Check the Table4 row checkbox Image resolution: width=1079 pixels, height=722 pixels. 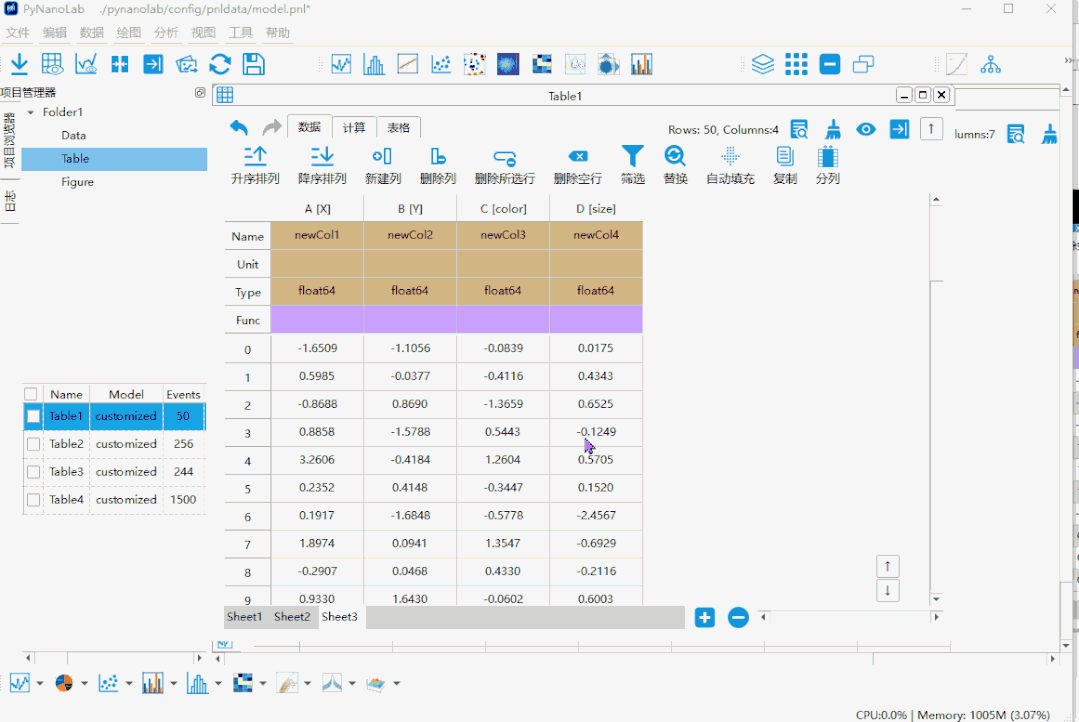[x=33, y=500]
